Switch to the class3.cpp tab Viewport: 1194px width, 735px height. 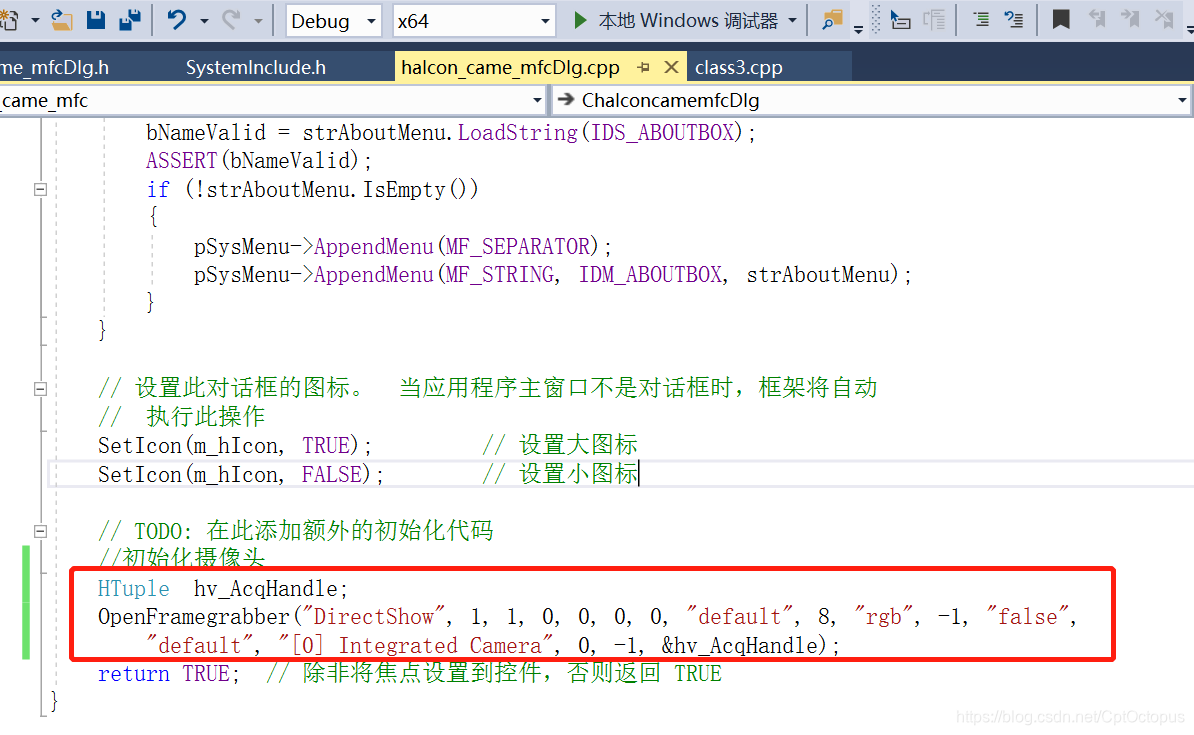(x=739, y=67)
